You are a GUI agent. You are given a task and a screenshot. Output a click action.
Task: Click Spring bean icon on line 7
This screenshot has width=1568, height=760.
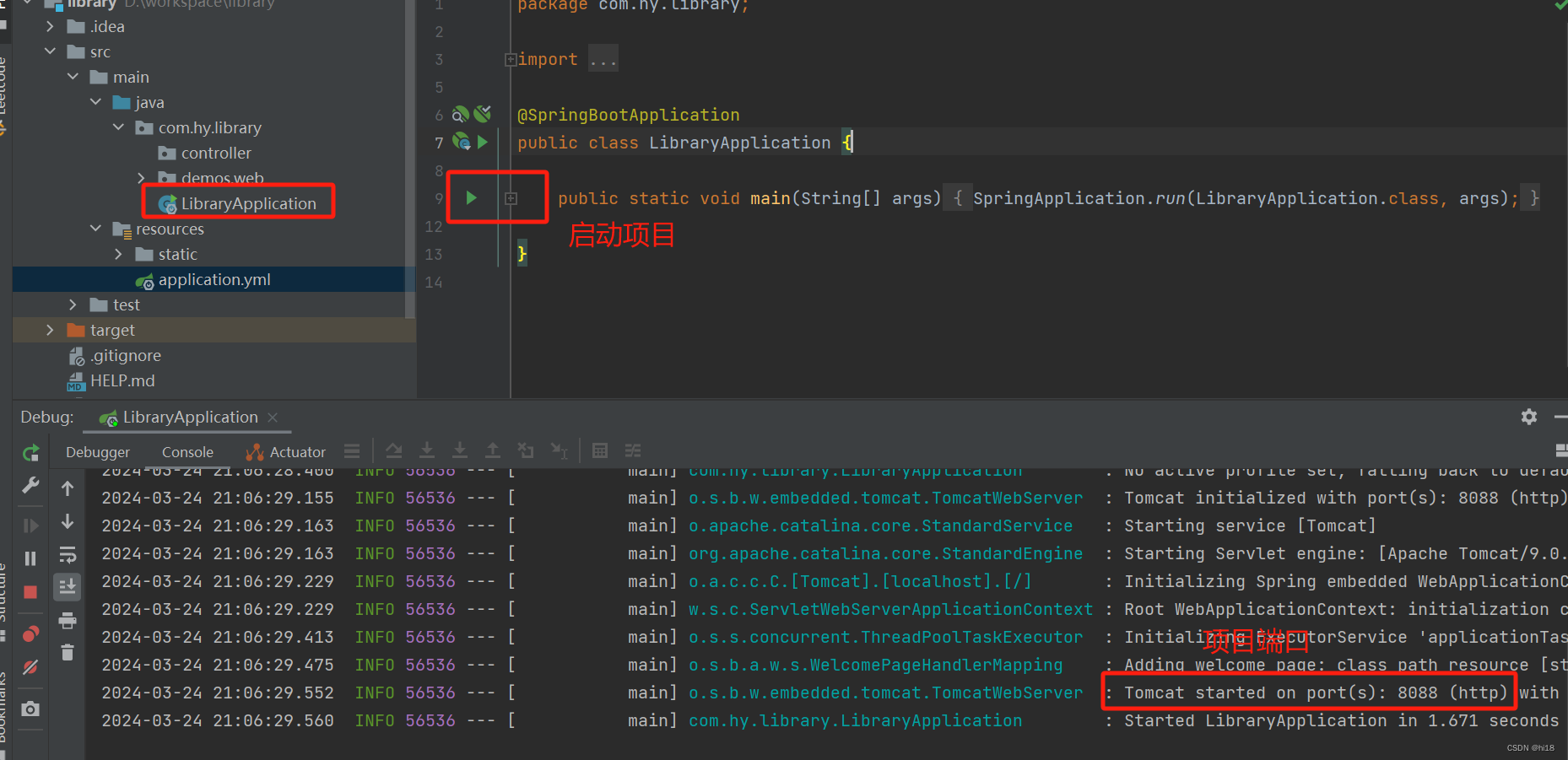pos(462,142)
